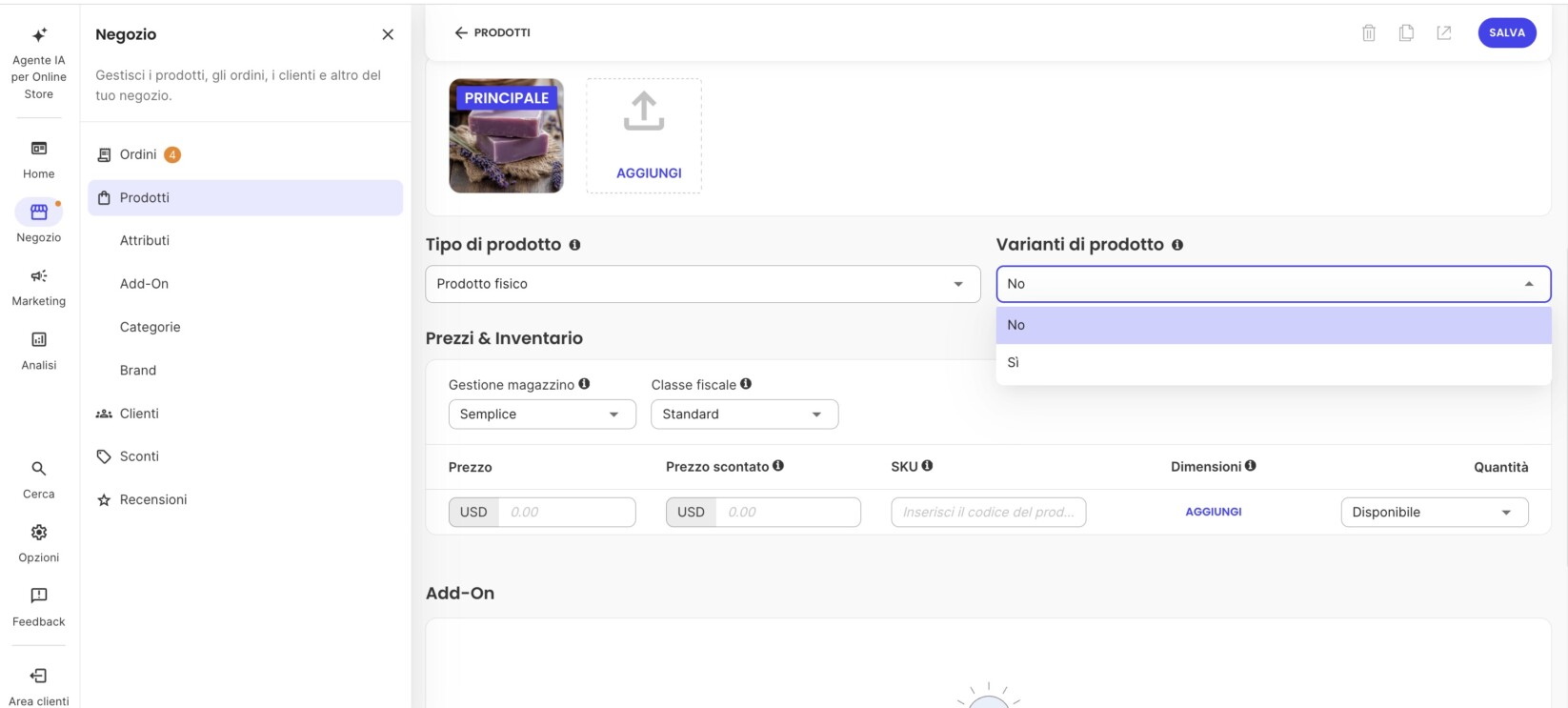Open the Opzioni gear icon
The width and height of the screenshot is (1568, 708).
click(x=39, y=532)
